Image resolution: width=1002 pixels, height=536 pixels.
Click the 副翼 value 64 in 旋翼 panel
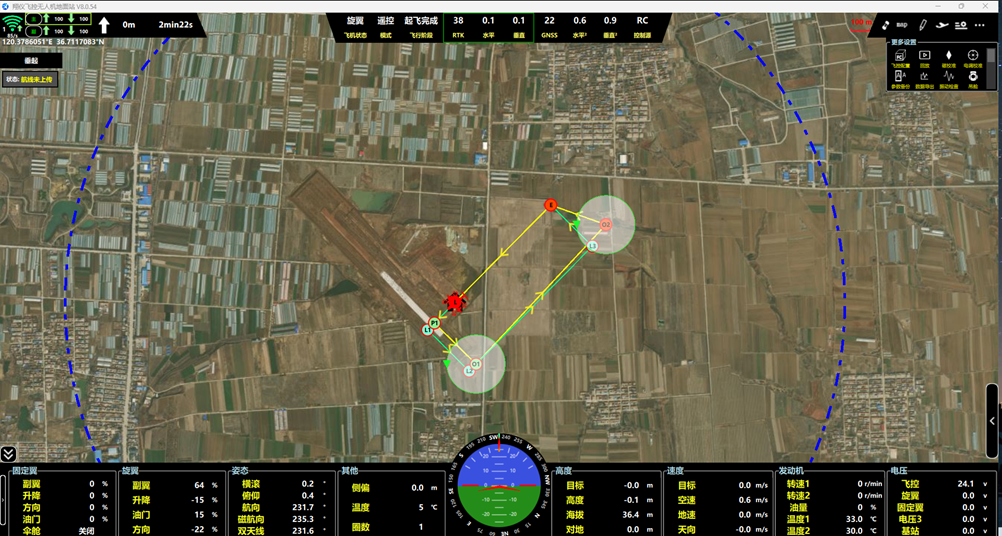[x=199, y=484]
